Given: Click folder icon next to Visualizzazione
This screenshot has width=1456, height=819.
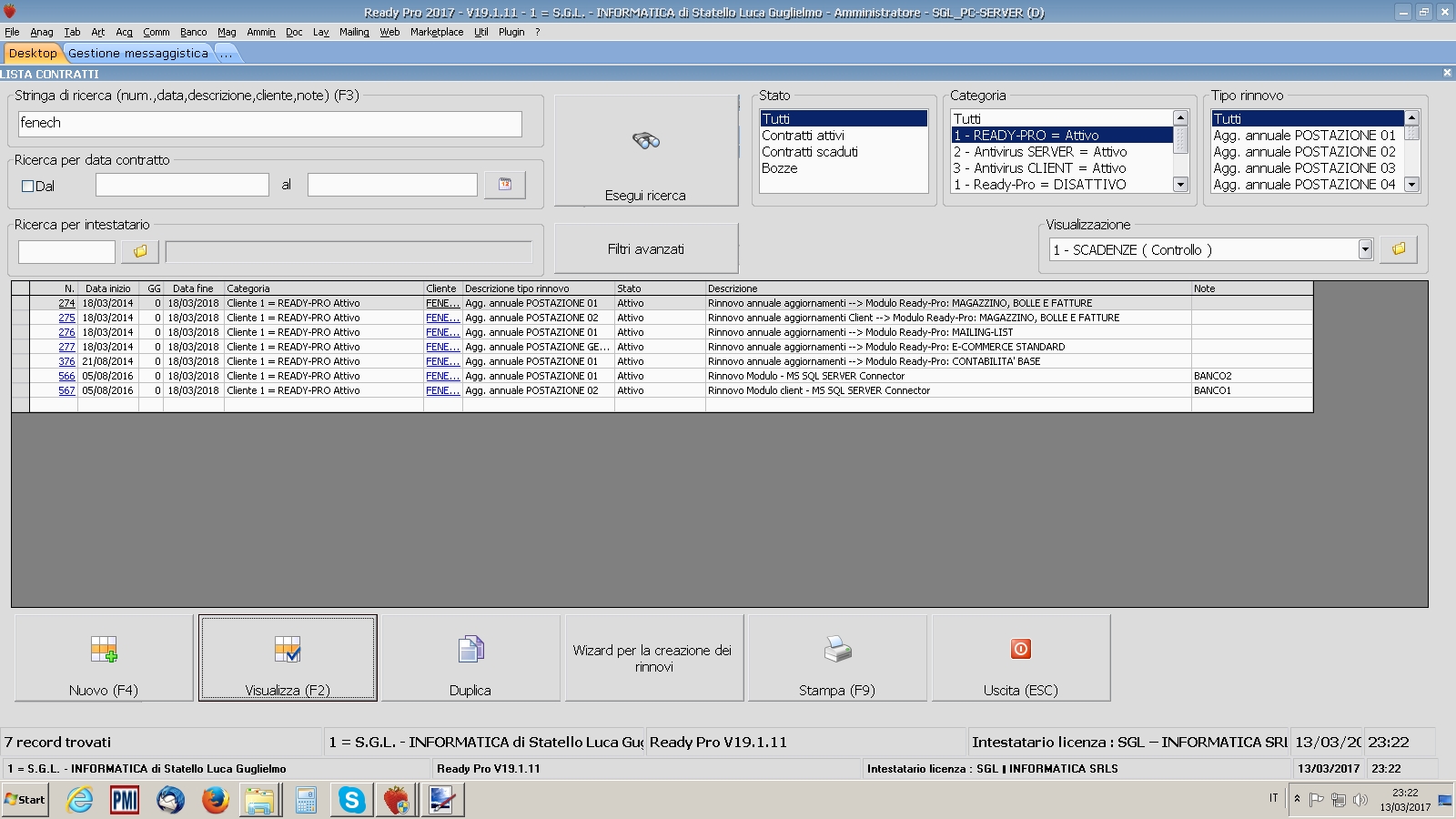Looking at the screenshot, I should (x=1399, y=249).
